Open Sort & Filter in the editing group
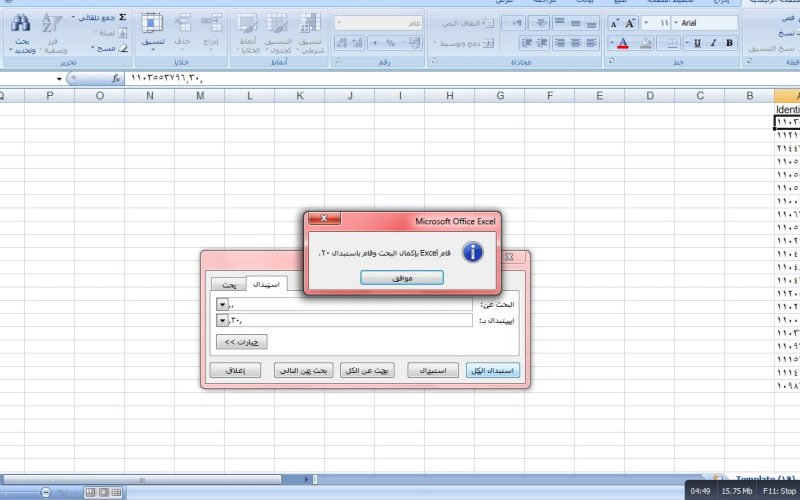Screen dimensions: 800x500 click(52, 34)
